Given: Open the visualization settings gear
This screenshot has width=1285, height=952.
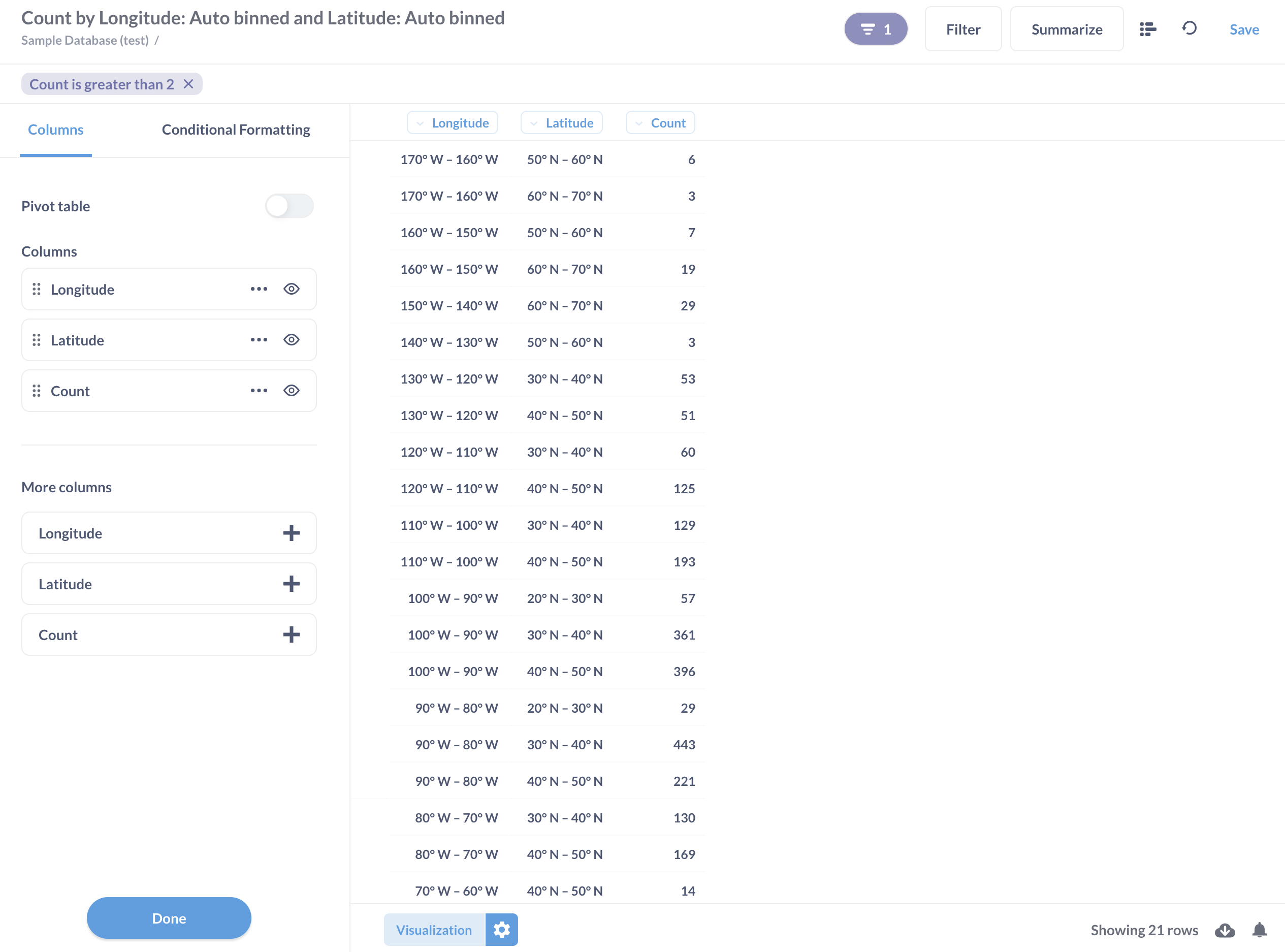Looking at the screenshot, I should [501, 930].
